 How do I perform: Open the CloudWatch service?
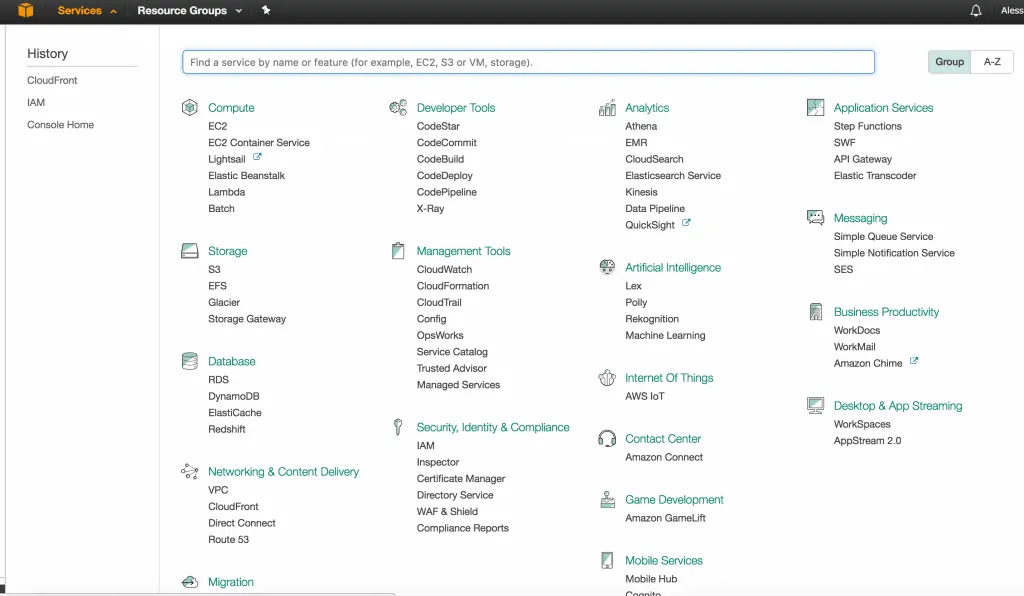pos(444,269)
